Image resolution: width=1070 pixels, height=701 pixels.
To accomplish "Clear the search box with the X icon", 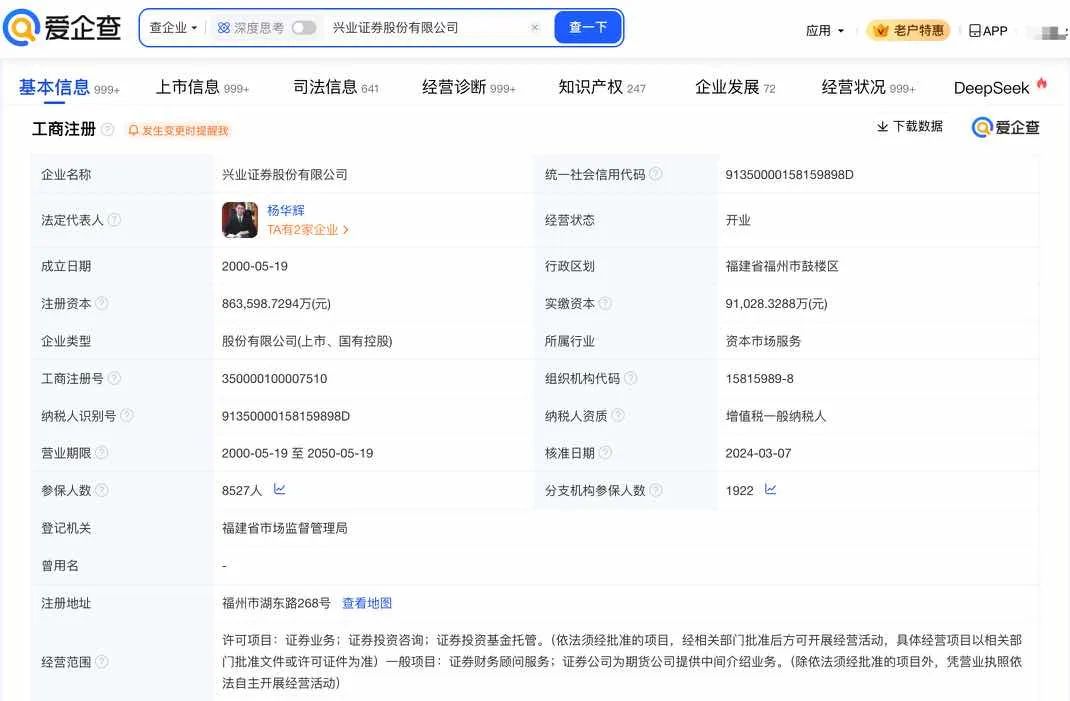I will point(535,27).
